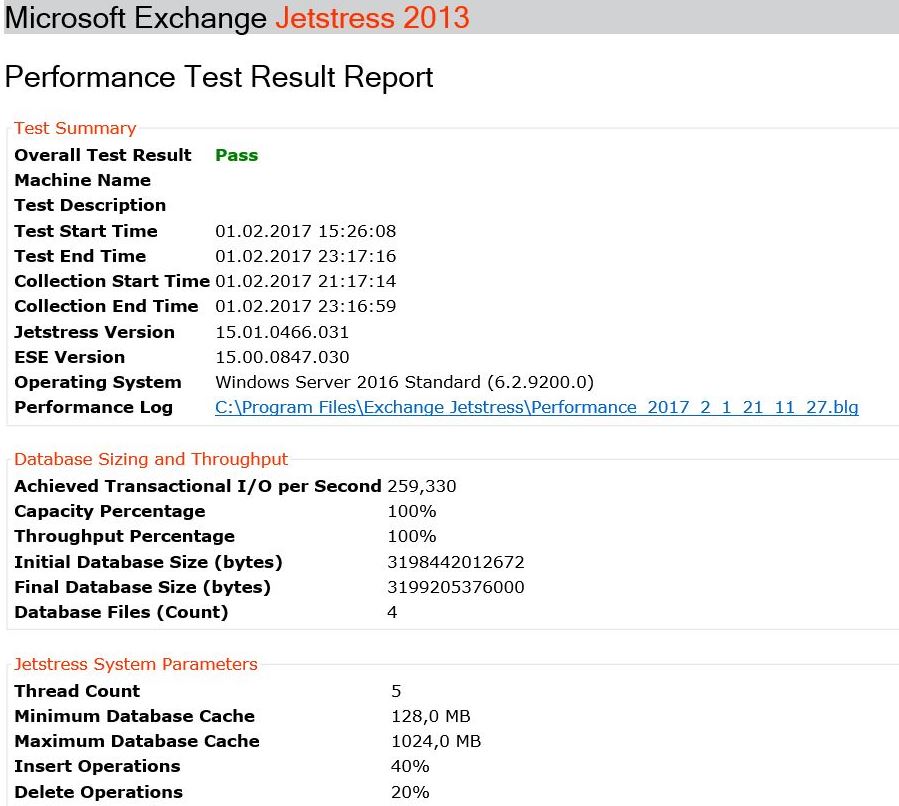899x806 pixels.
Task: Click the Performance Test Result Report heading
Action: tap(219, 77)
